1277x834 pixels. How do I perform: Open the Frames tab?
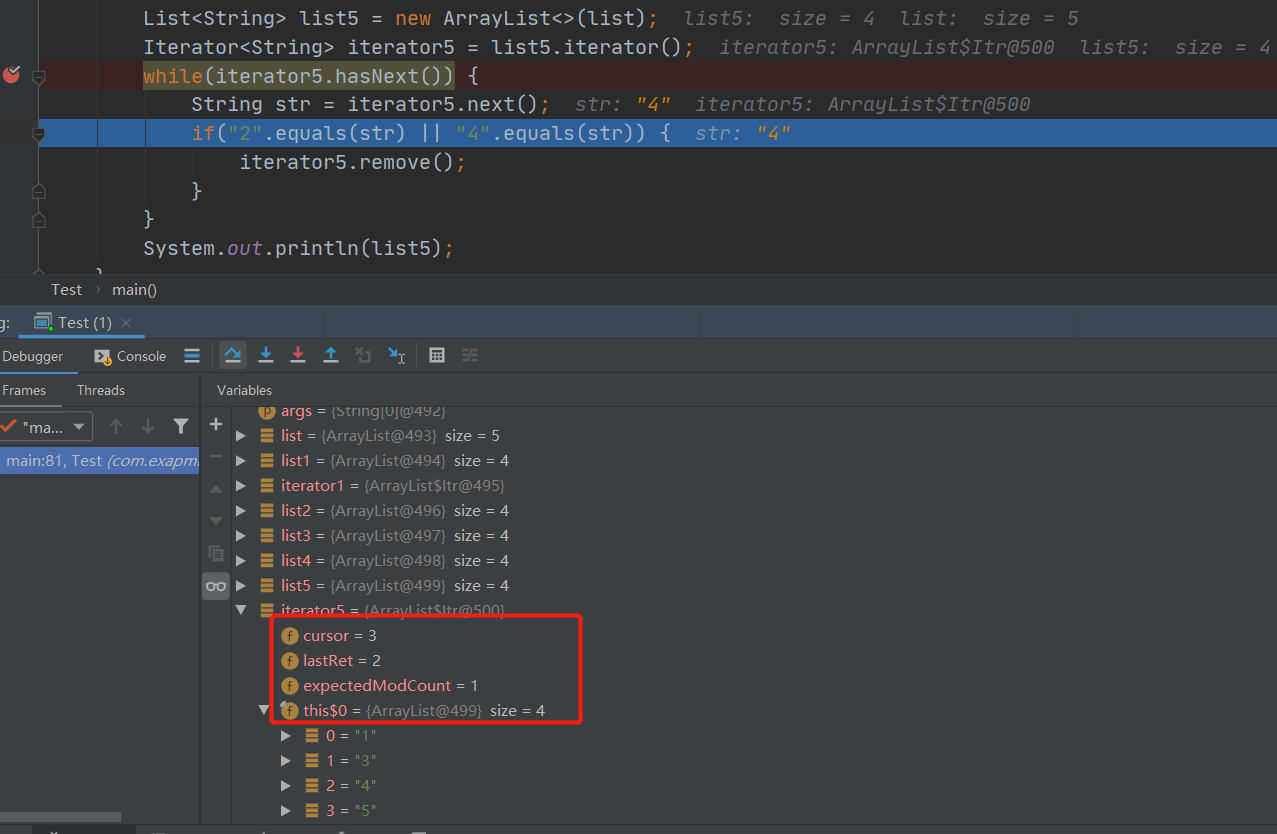(24, 390)
